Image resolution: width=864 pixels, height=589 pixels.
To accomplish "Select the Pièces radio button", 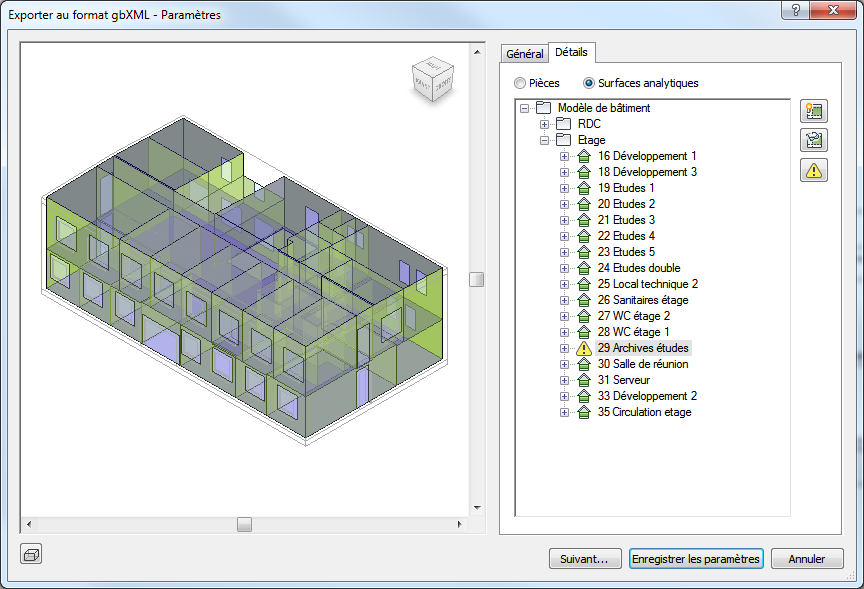I will point(520,83).
